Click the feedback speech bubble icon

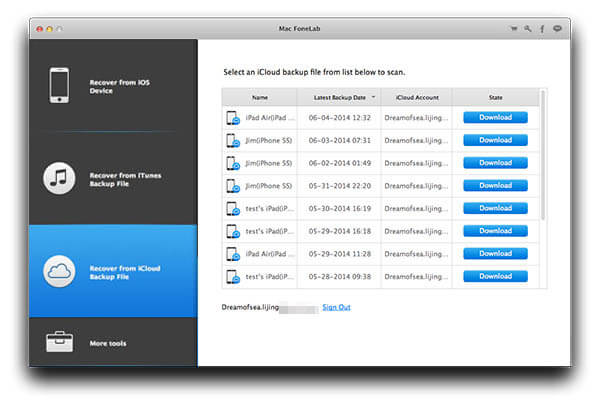[556, 30]
